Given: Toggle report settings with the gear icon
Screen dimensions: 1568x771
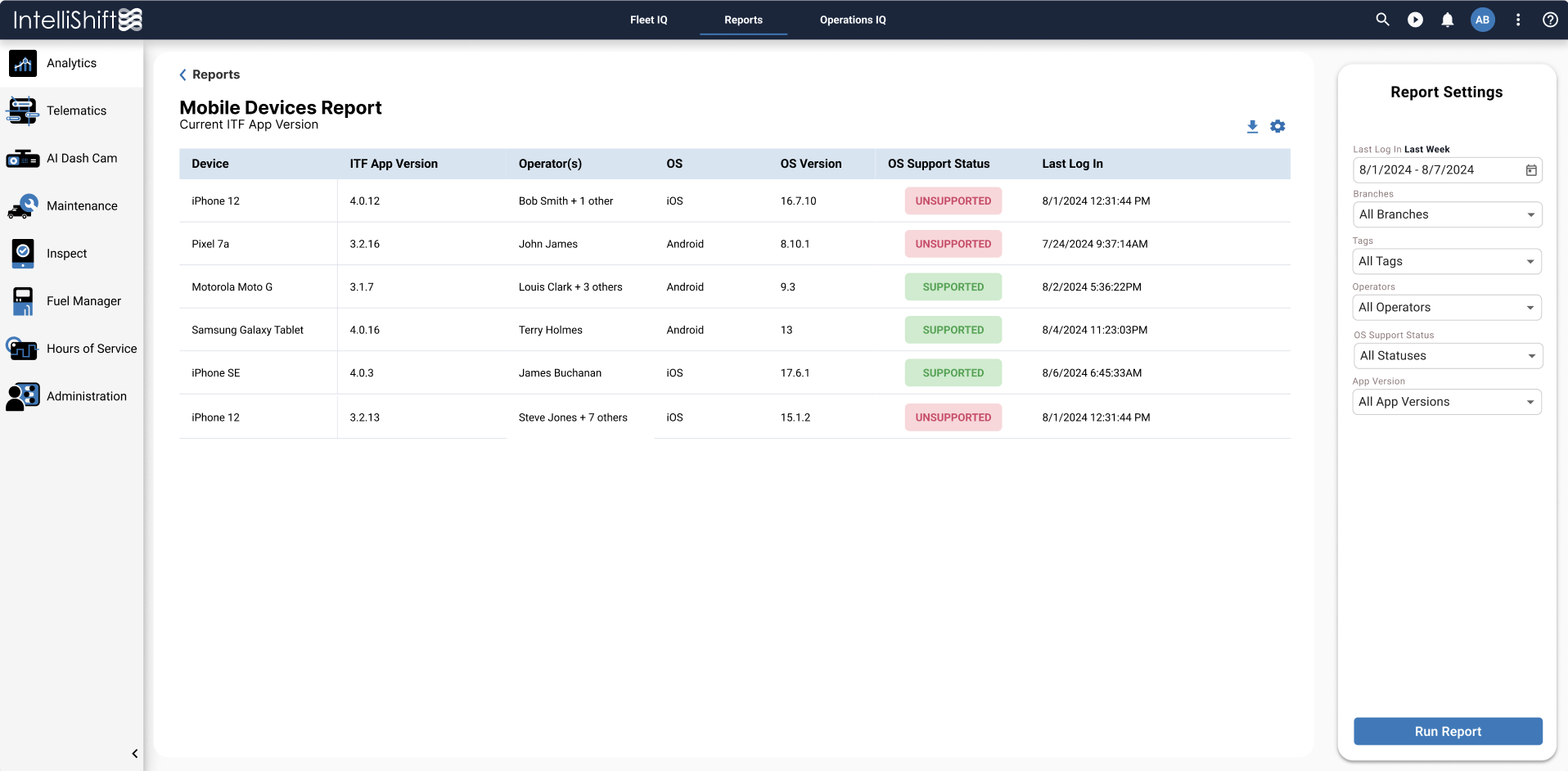Looking at the screenshot, I should click(x=1277, y=126).
